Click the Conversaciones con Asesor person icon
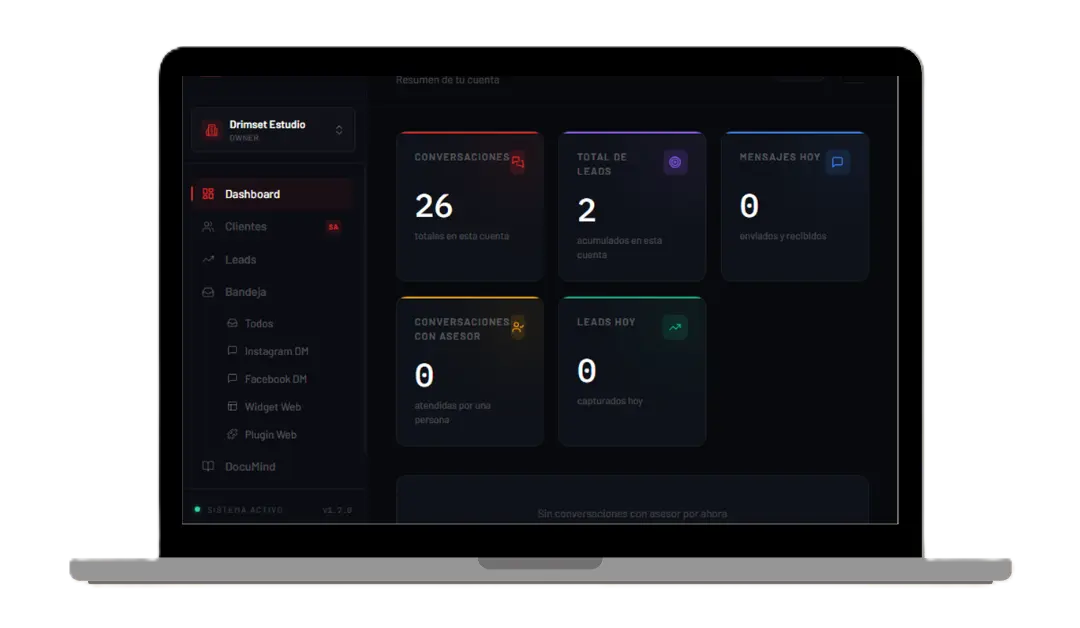This screenshot has height=628, width=1080. click(x=518, y=328)
